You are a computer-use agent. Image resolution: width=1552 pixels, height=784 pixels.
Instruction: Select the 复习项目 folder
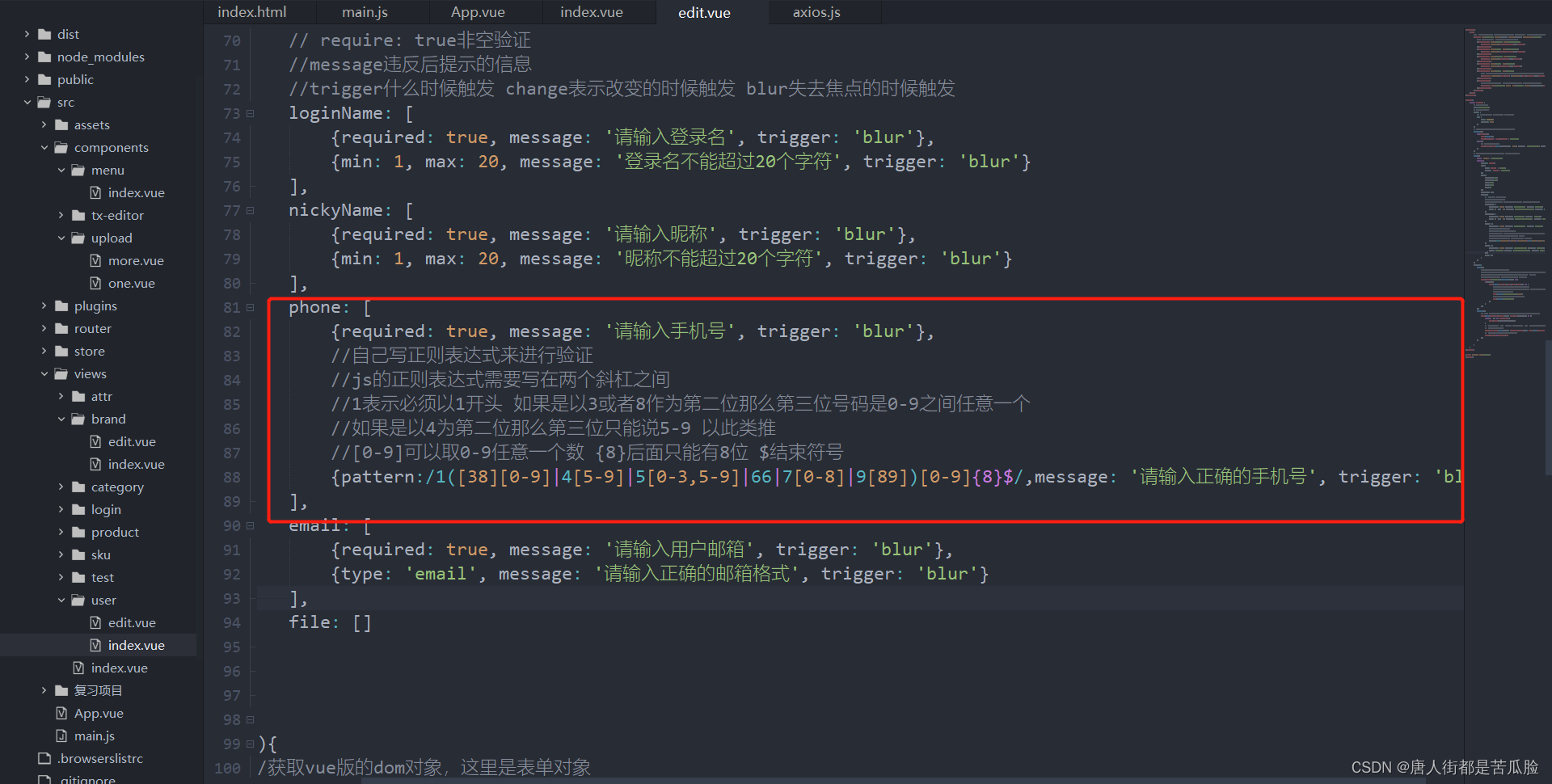pyautogui.click(x=98, y=690)
